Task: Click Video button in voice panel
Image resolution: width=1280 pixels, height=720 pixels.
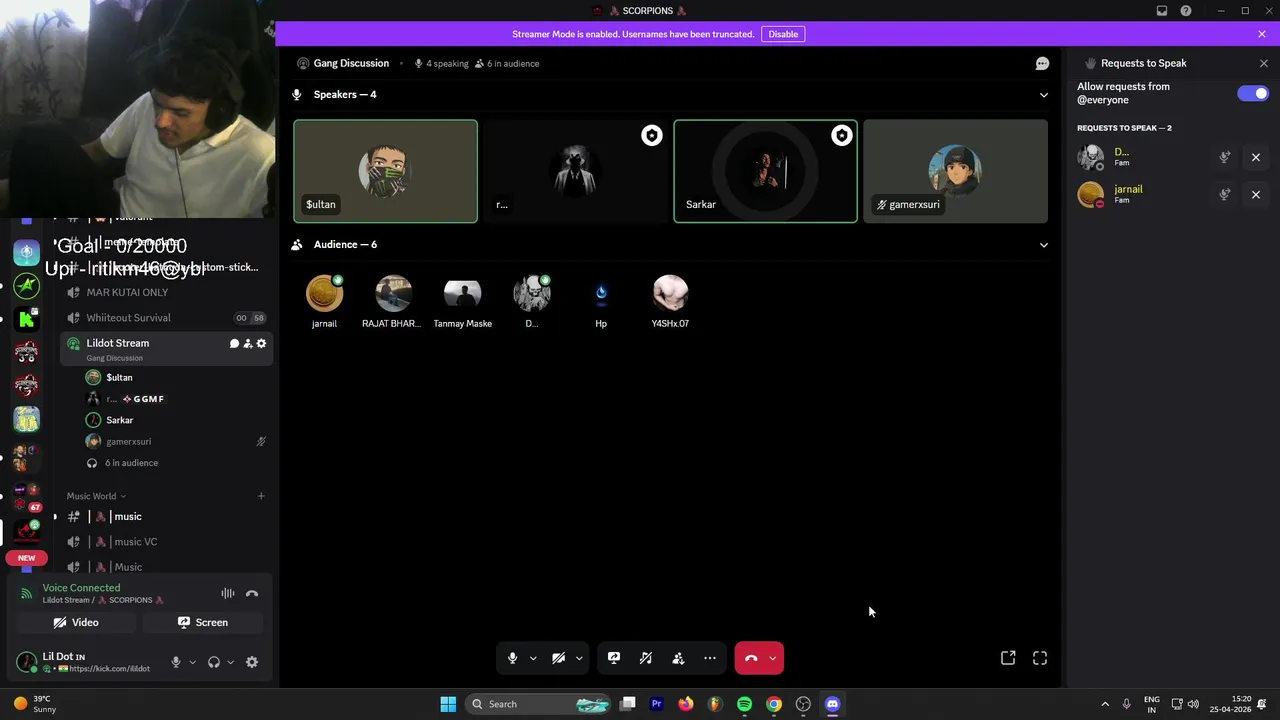Action: (x=76, y=622)
